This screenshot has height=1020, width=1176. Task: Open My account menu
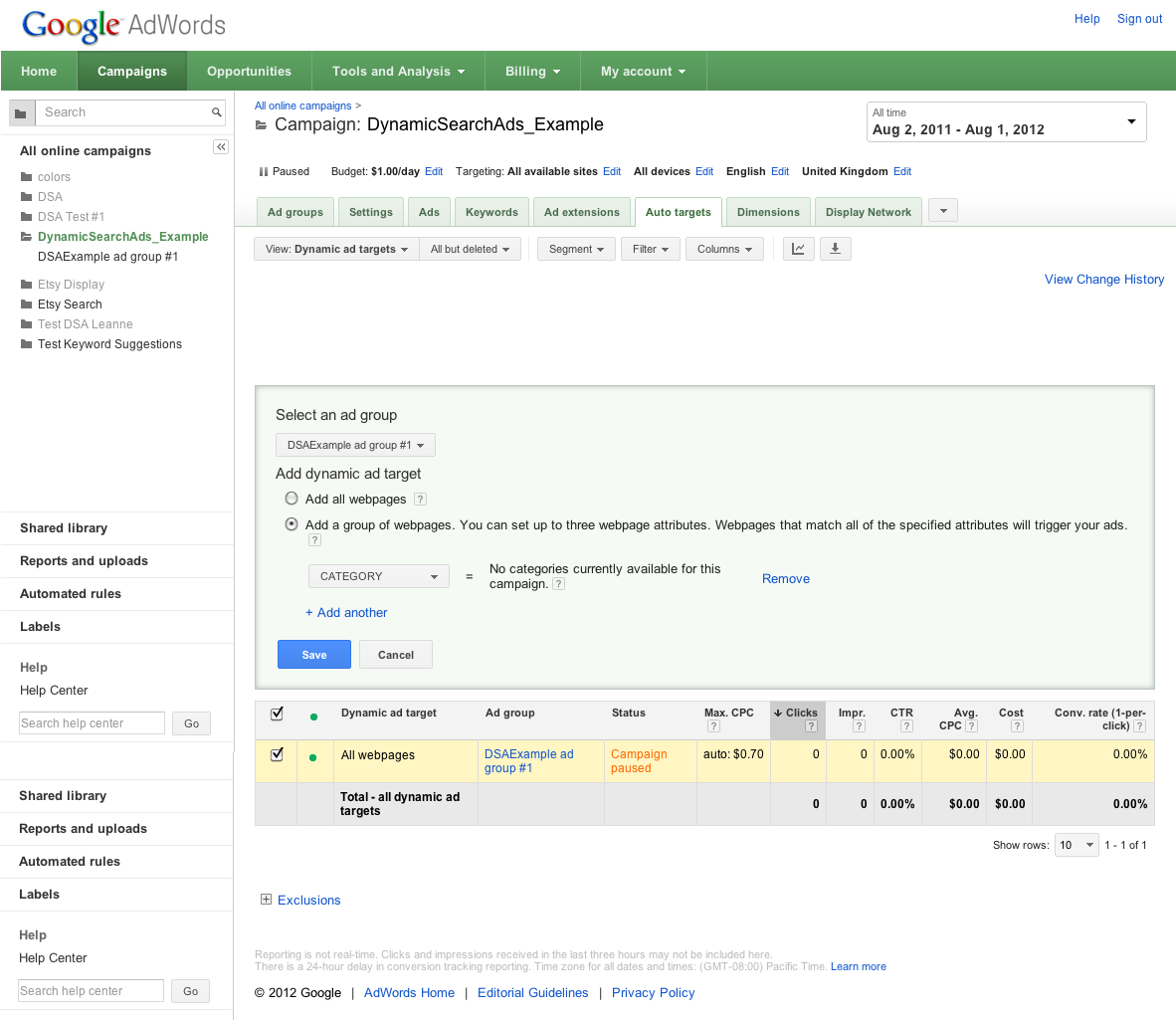tap(643, 72)
